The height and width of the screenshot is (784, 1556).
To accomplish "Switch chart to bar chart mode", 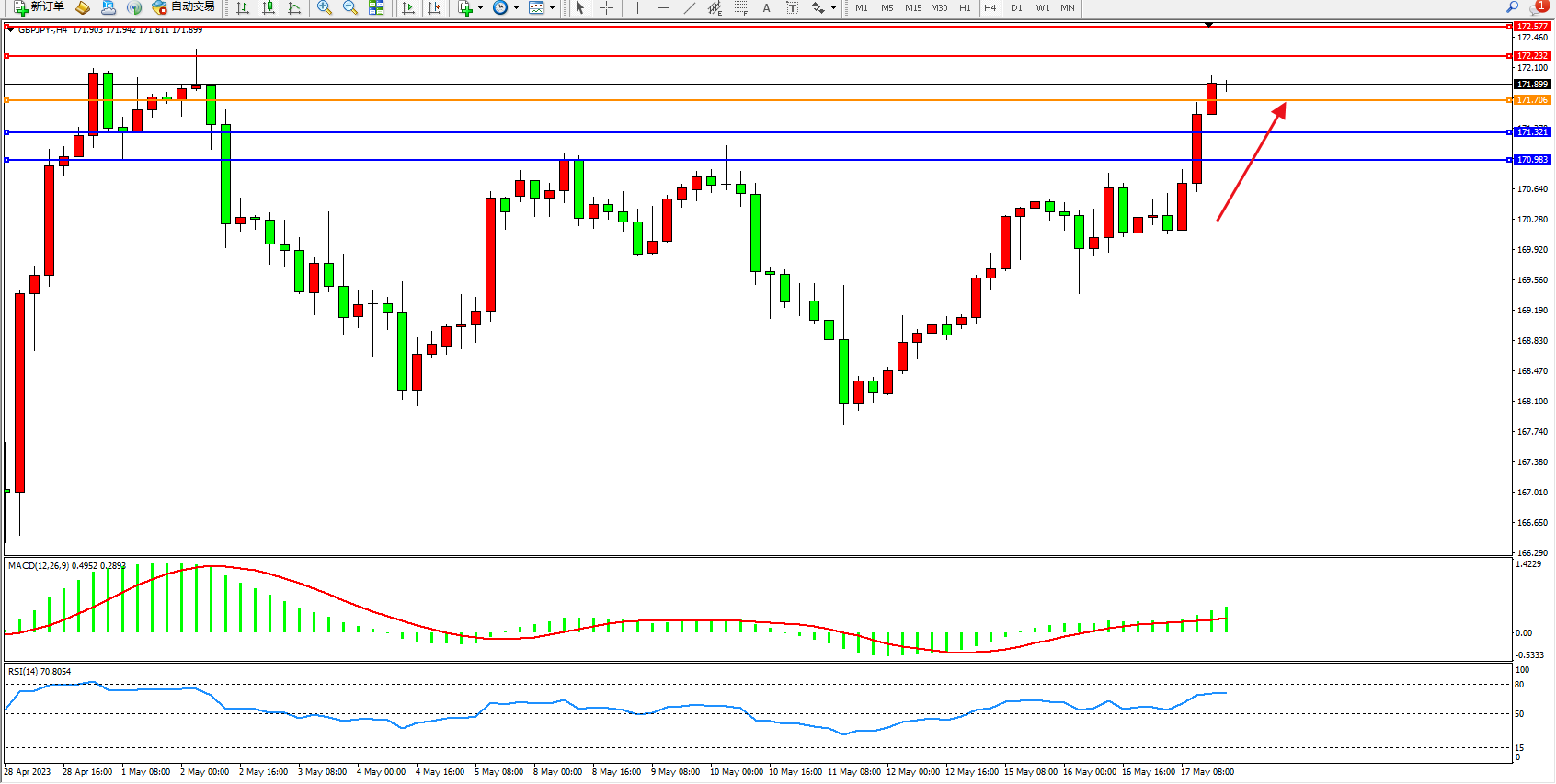I will click(x=242, y=7).
